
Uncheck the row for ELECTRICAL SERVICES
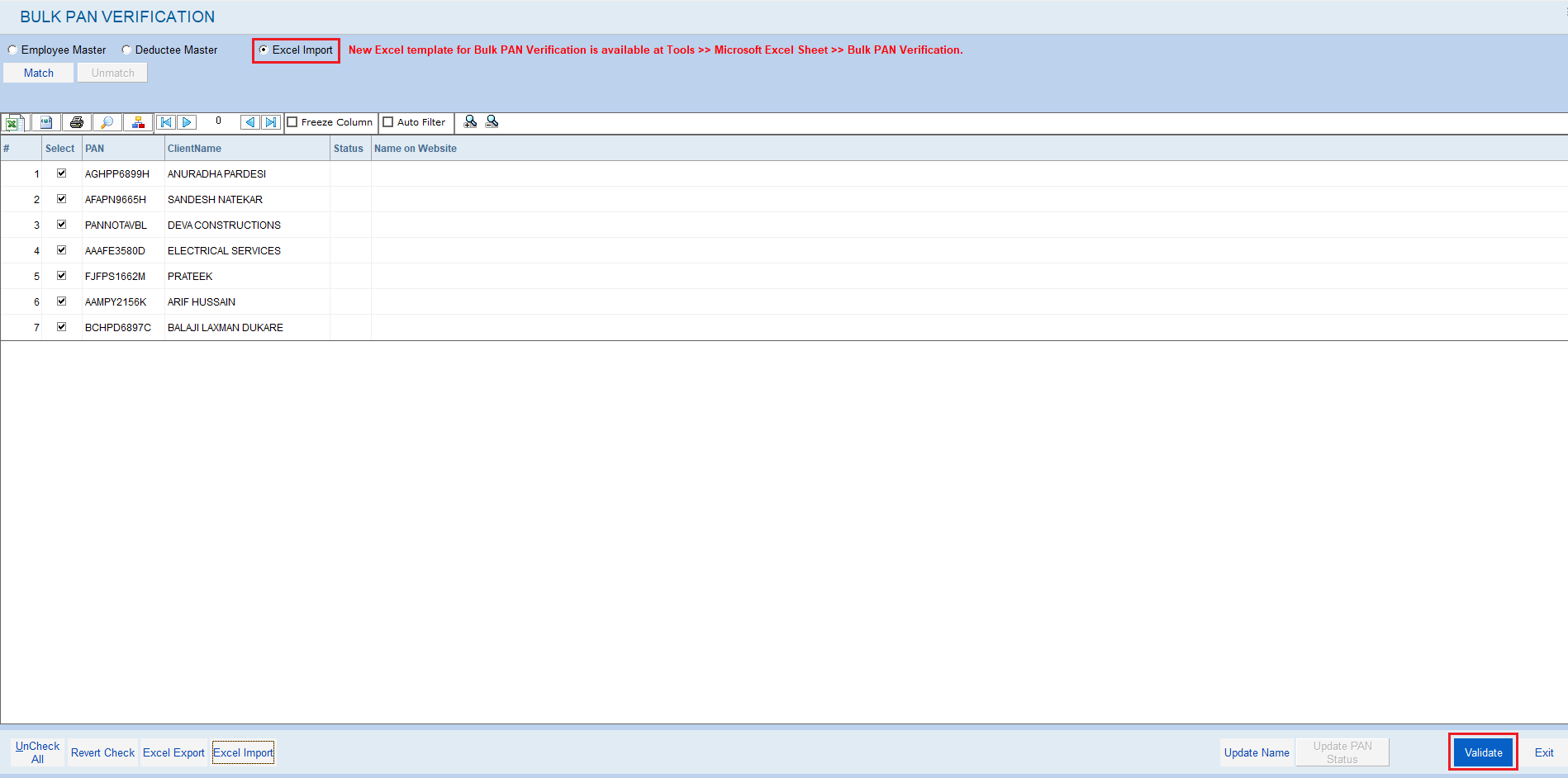pos(61,250)
